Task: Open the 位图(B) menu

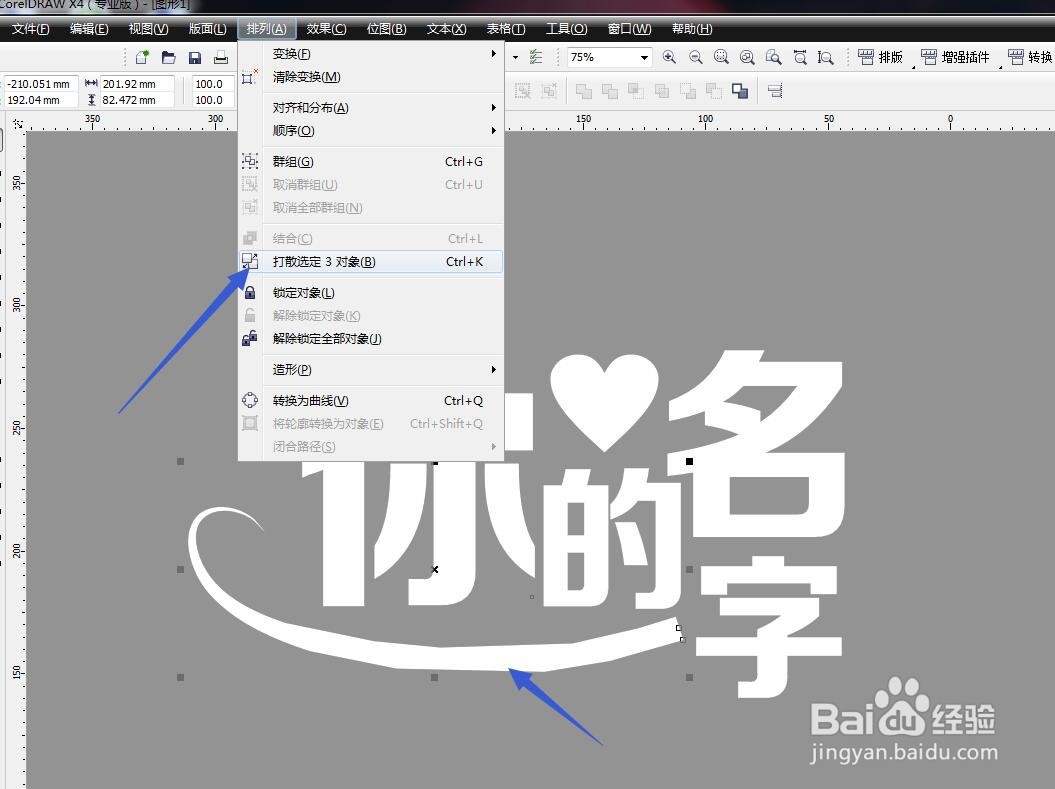Action: pyautogui.click(x=386, y=29)
